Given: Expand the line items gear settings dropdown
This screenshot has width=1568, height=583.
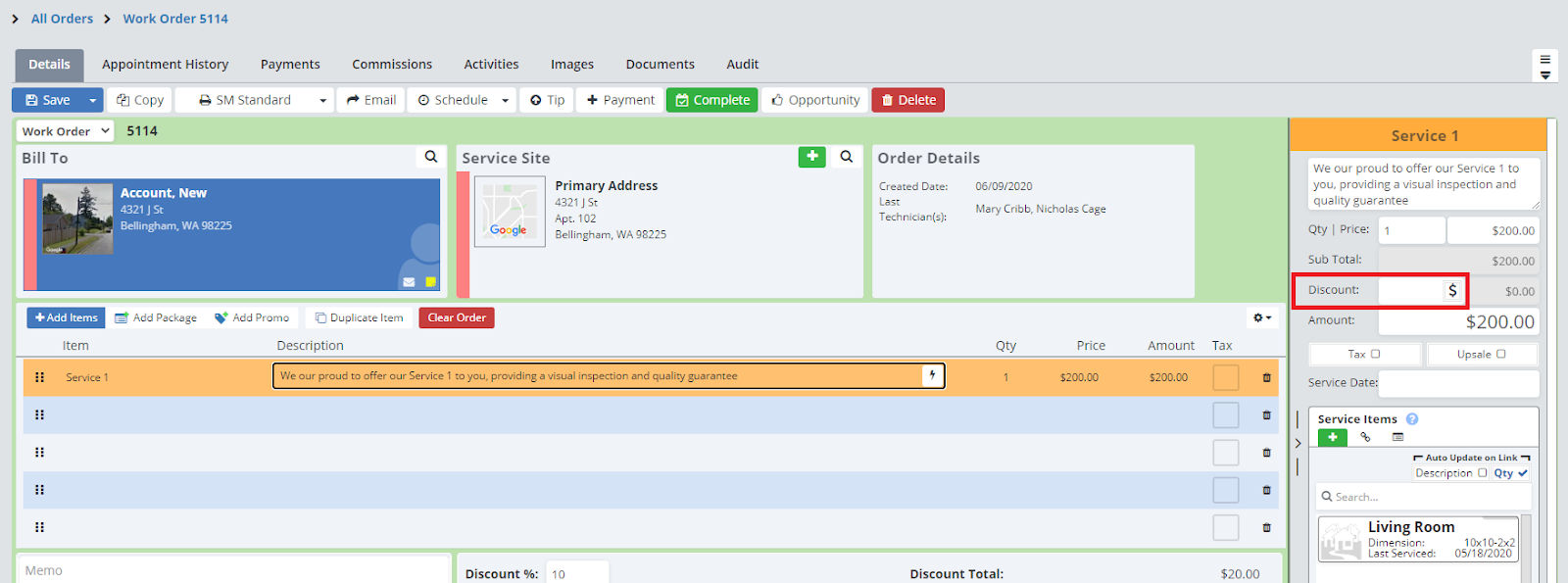Looking at the screenshot, I should click(1262, 317).
